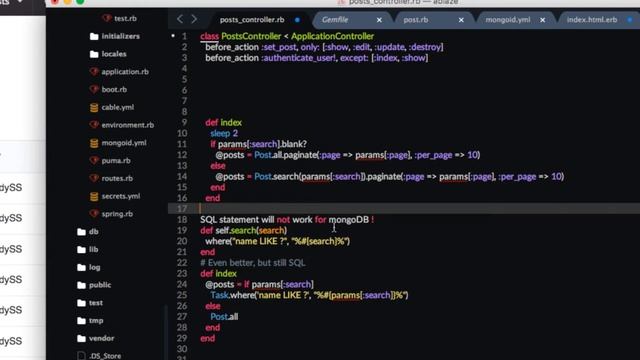The image size is (640, 360).
Task: Switch to posts_controller.rb tab
Action: click(x=252, y=20)
